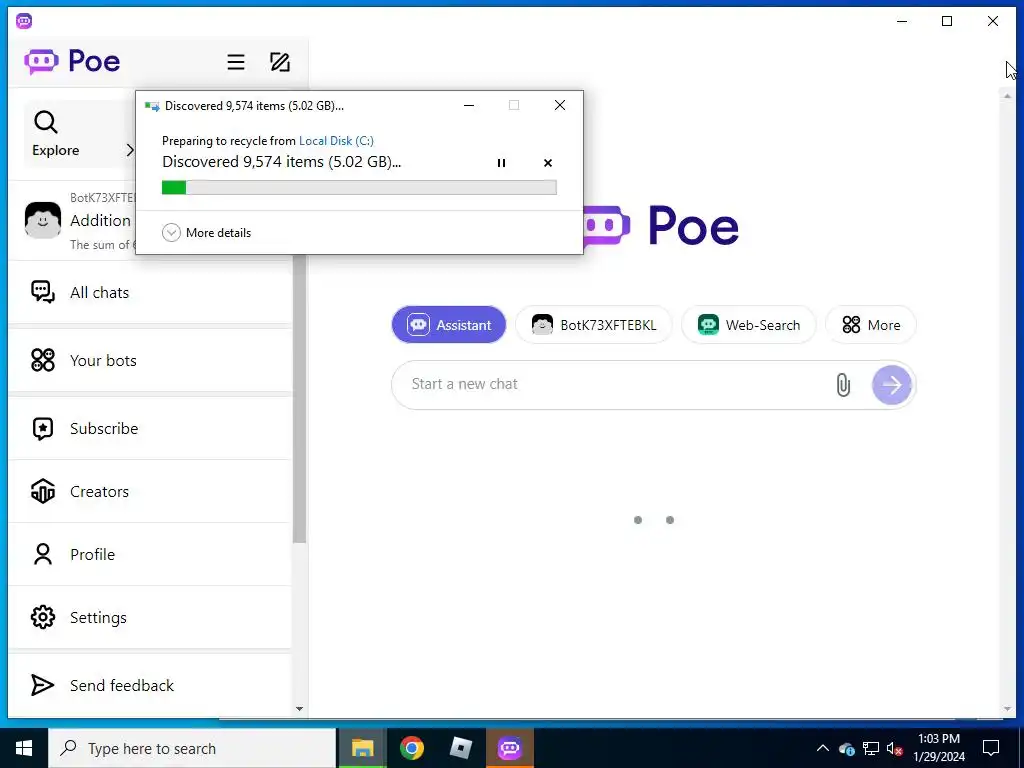Image resolution: width=1024 pixels, height=768 pixels.
Task: Open Poe Settings
Action: [150, 617]
